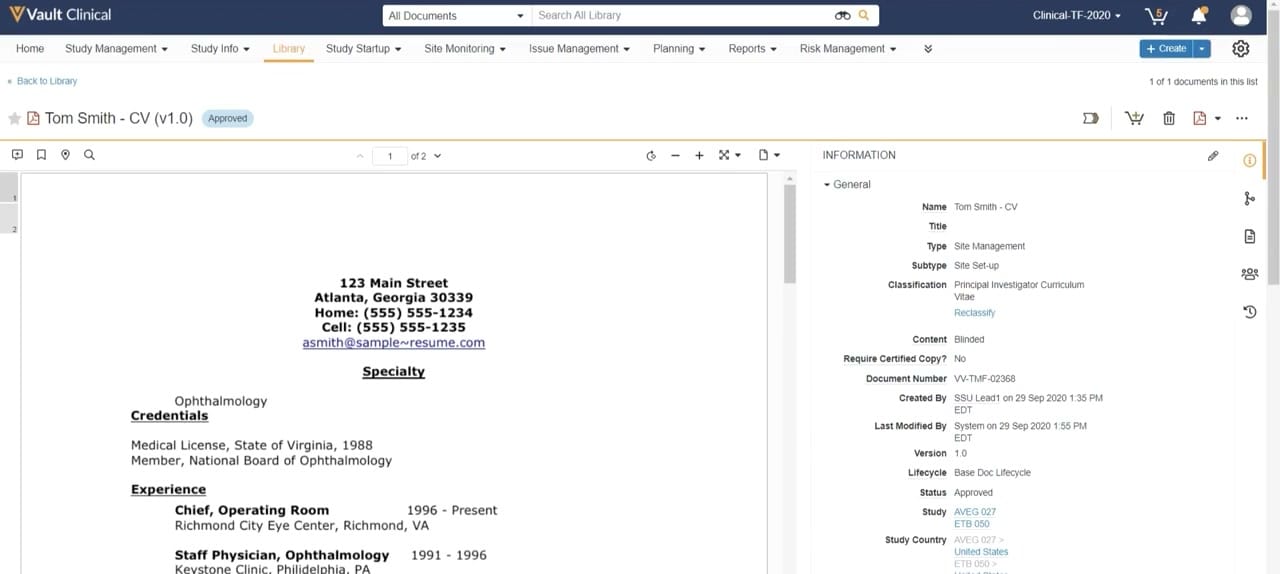
Task: Open the page layout view dropdown
Action: (776, 155)
